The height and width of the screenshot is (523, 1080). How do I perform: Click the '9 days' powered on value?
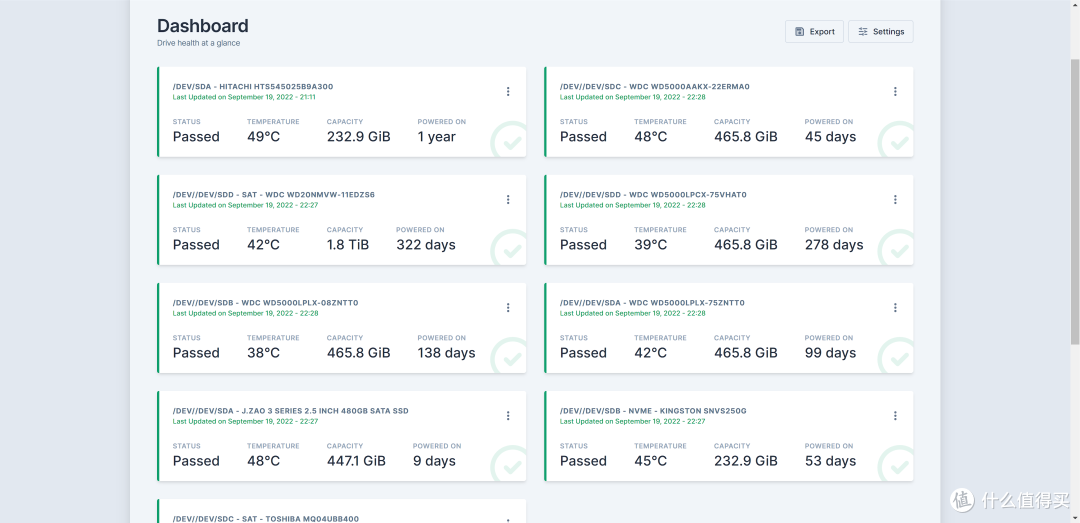434,461
